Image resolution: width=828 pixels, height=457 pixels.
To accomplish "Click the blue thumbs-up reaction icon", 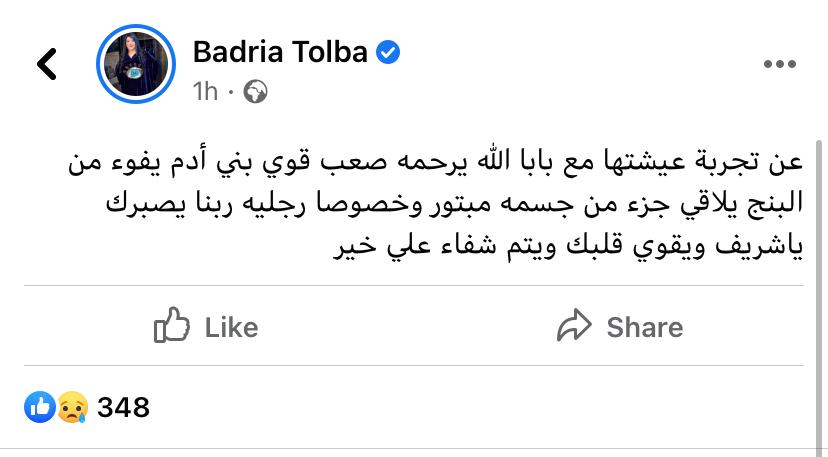I will pos(40,407).
